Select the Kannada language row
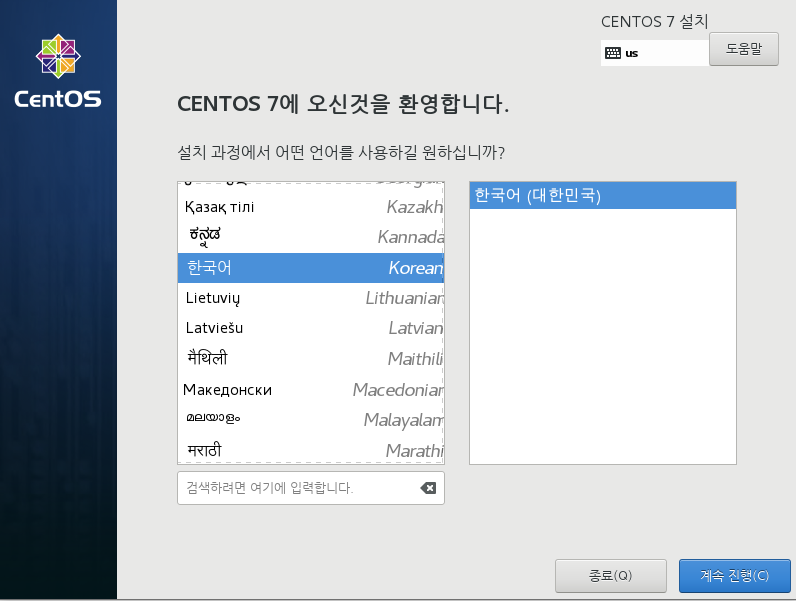Viewport: 796px width, 601px height. click(x=311, y=237)
